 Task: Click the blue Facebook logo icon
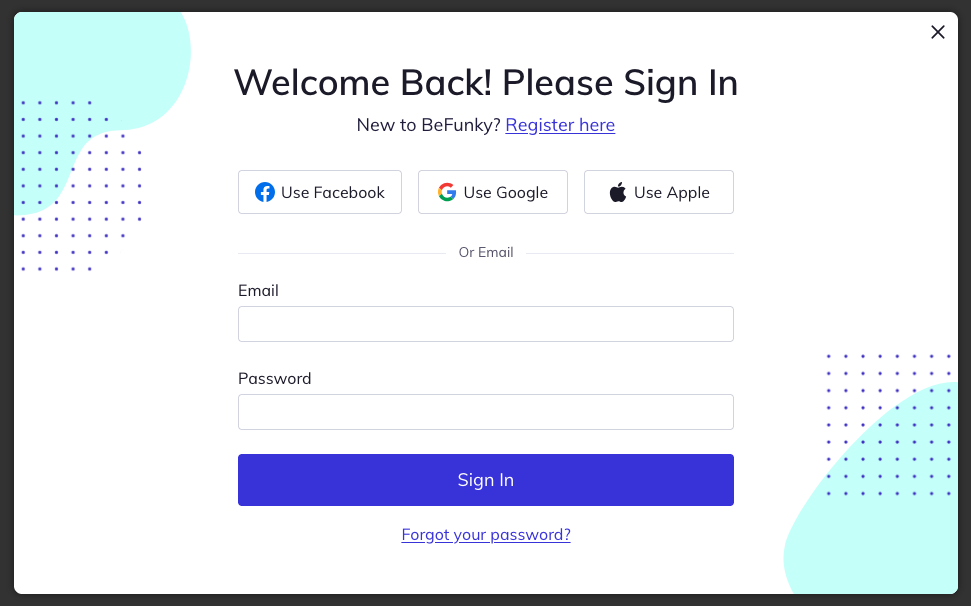[265, 193]
